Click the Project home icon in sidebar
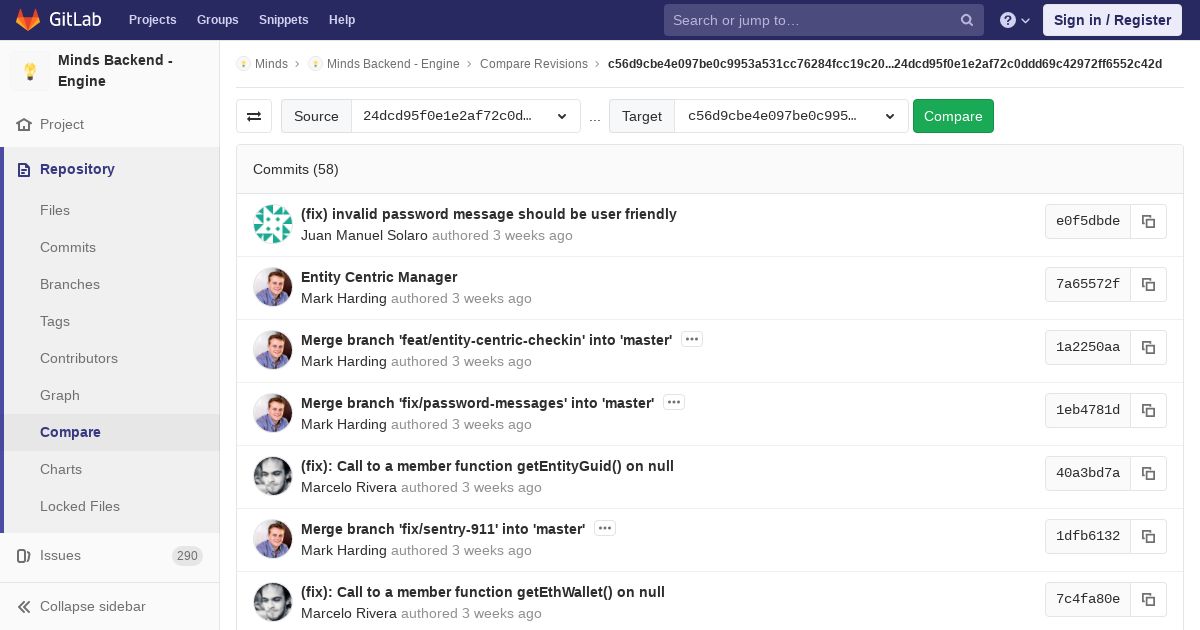Screen dimensions: 1200x630 coord(24,125)
